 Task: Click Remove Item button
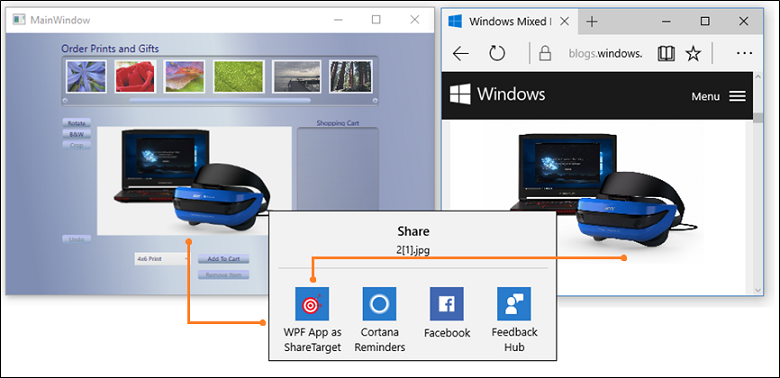coord(223,275)
